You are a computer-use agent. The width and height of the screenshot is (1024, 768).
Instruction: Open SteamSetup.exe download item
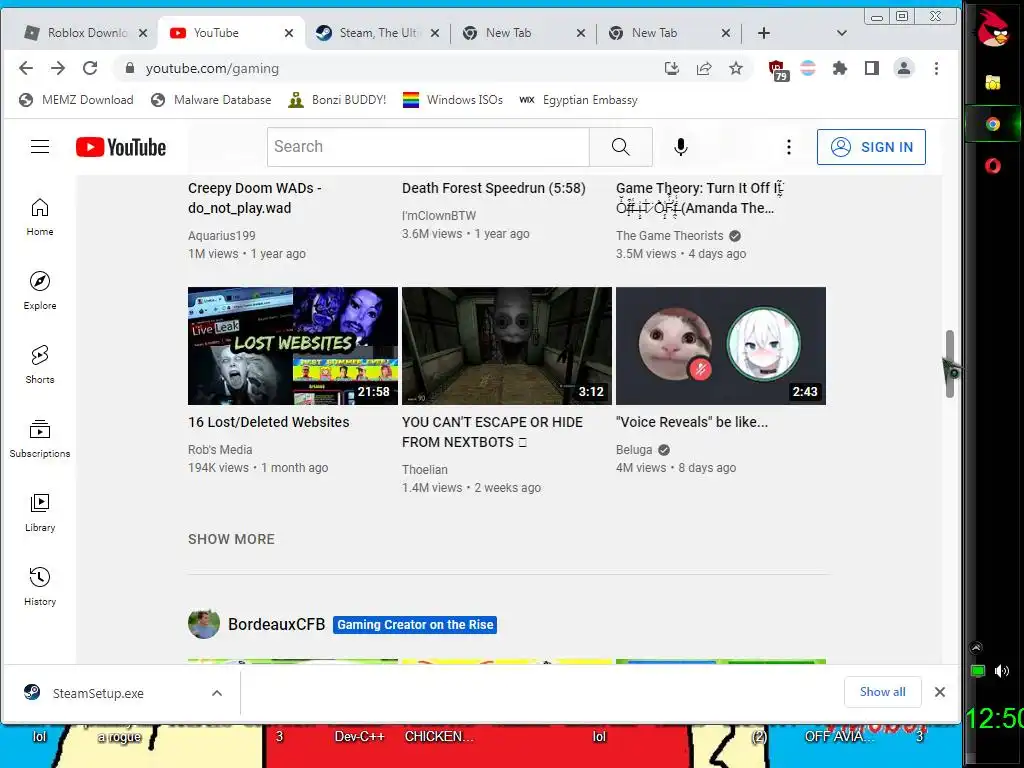[x=98, y=693]
